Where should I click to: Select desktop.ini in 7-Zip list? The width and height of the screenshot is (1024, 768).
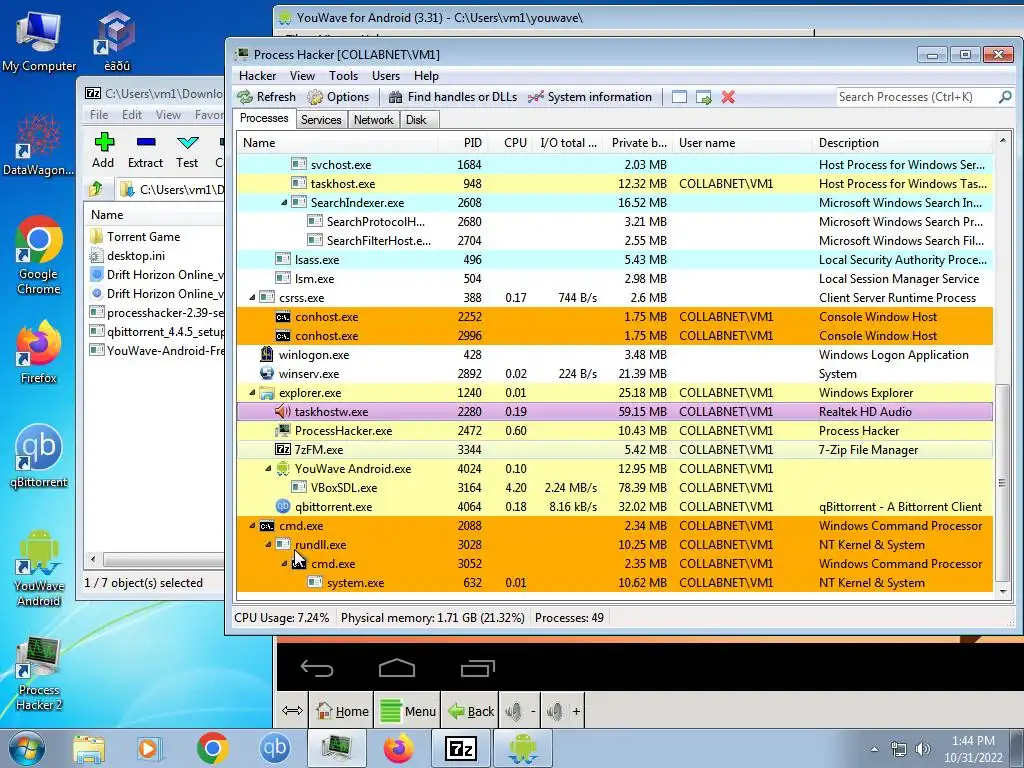click(135, 256)
